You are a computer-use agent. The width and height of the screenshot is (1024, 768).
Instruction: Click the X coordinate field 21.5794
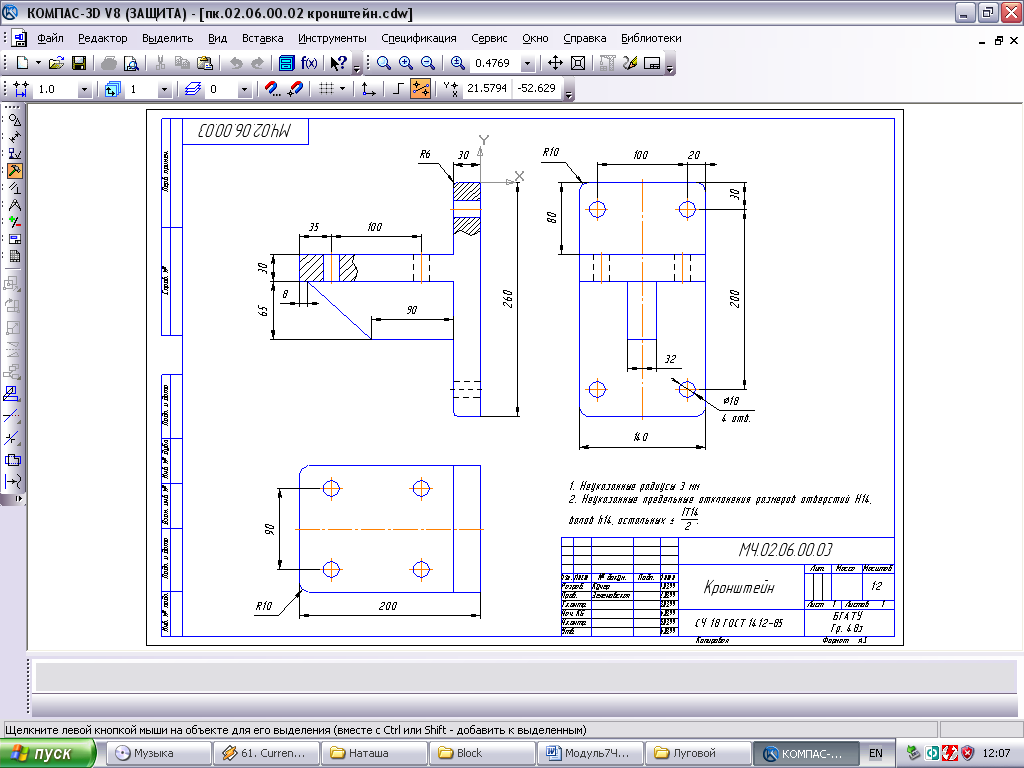pos(487,88)
